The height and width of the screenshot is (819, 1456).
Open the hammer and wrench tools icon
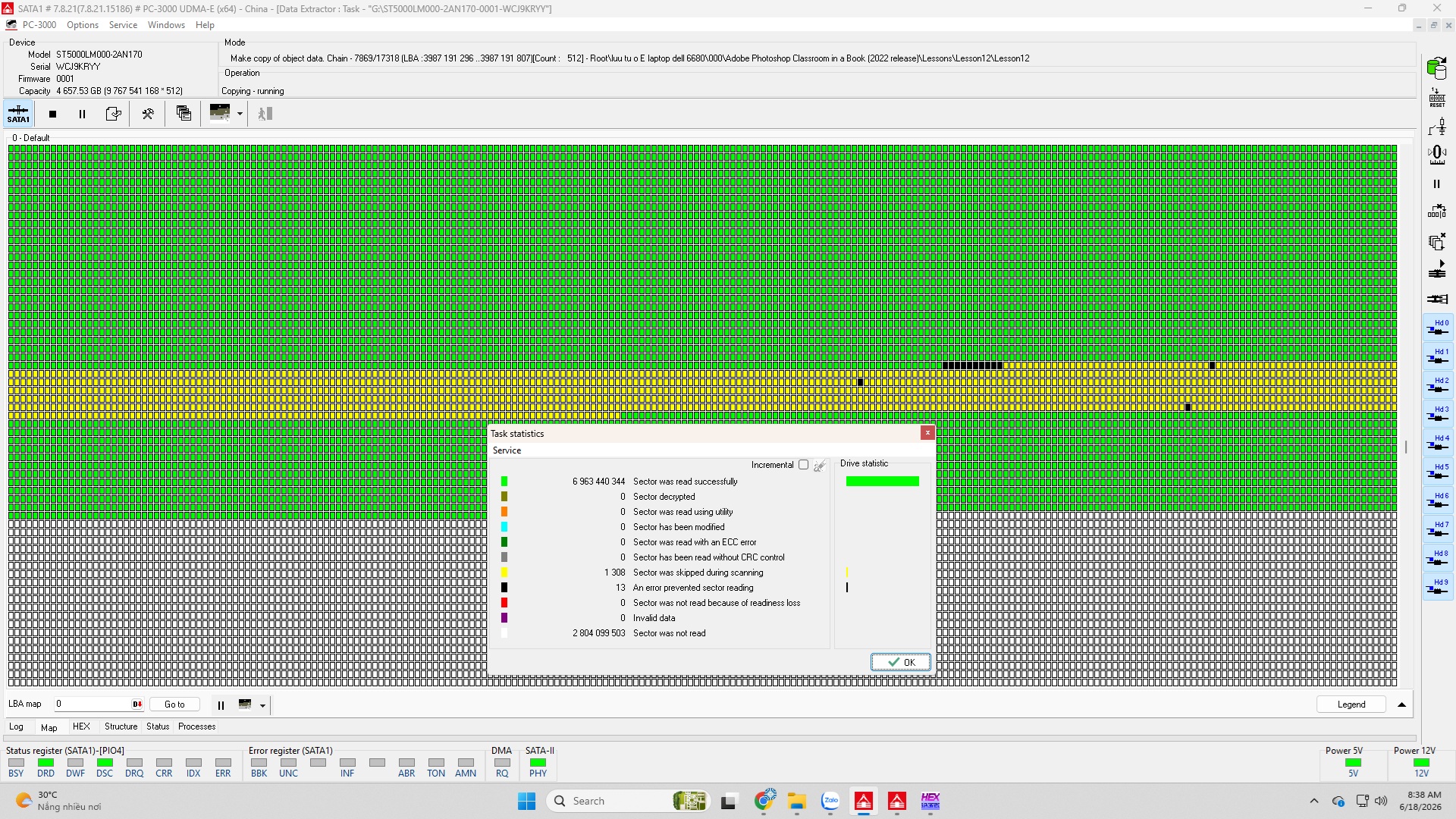point(148,114)
